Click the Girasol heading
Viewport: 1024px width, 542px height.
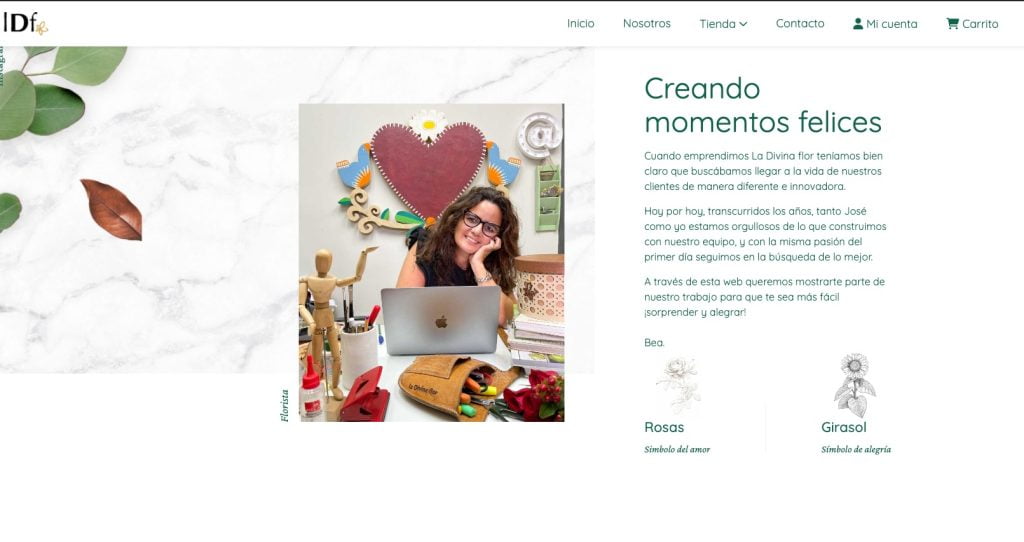844,427
